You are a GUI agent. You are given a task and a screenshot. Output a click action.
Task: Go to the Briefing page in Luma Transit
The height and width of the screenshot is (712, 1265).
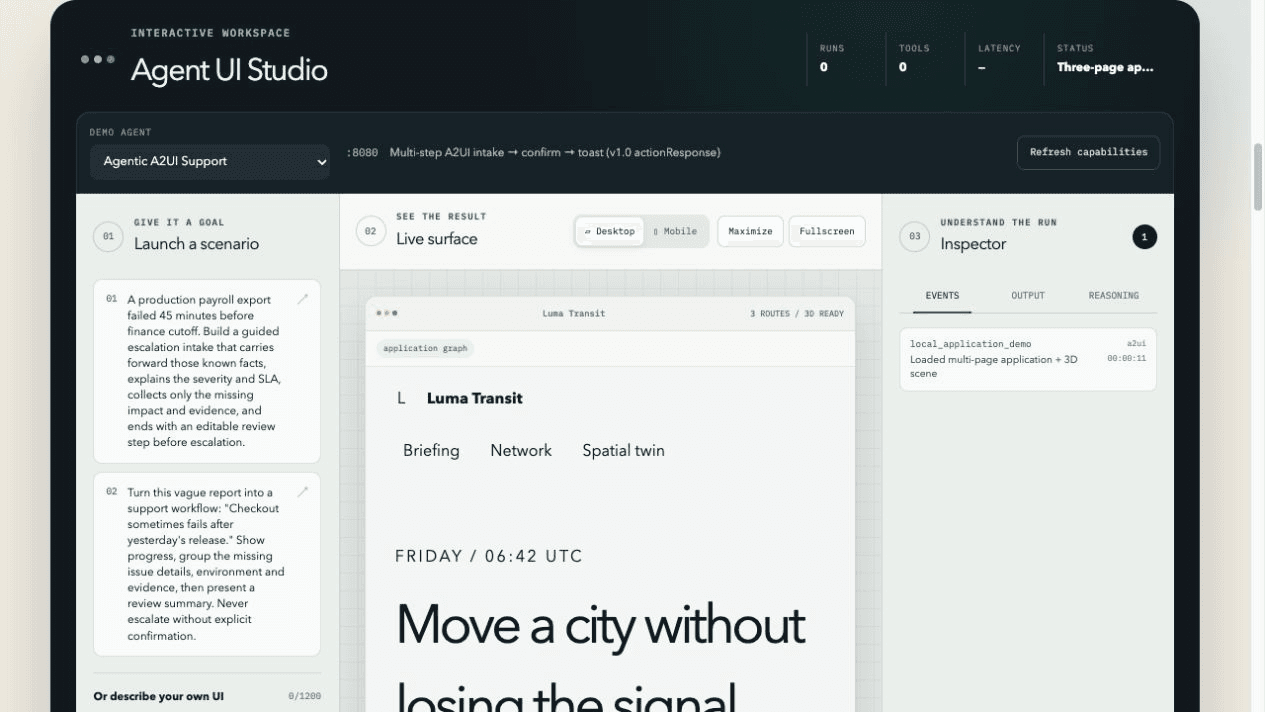click(x=431, y=450)
